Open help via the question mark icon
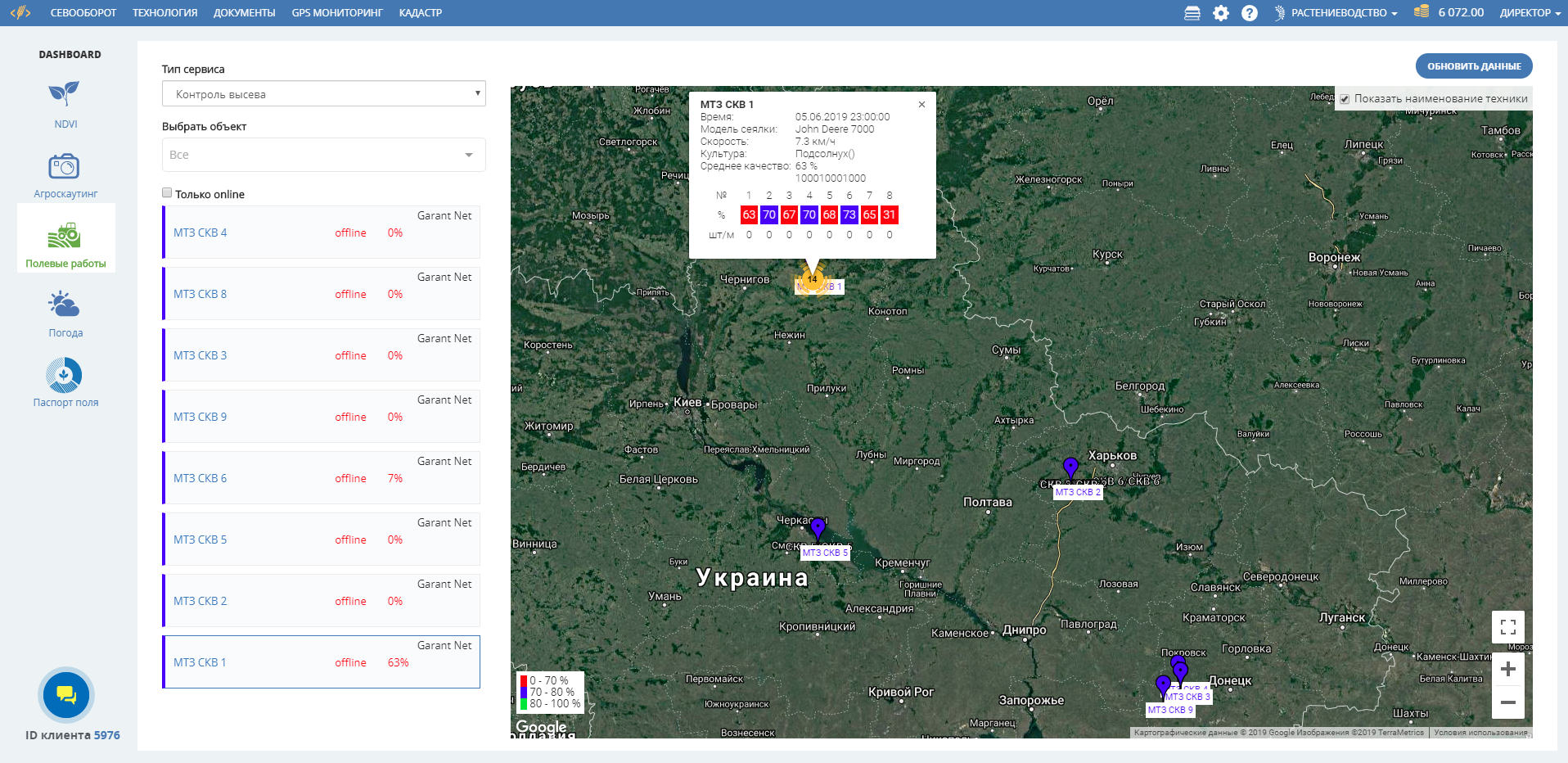 coord(1250,12)
